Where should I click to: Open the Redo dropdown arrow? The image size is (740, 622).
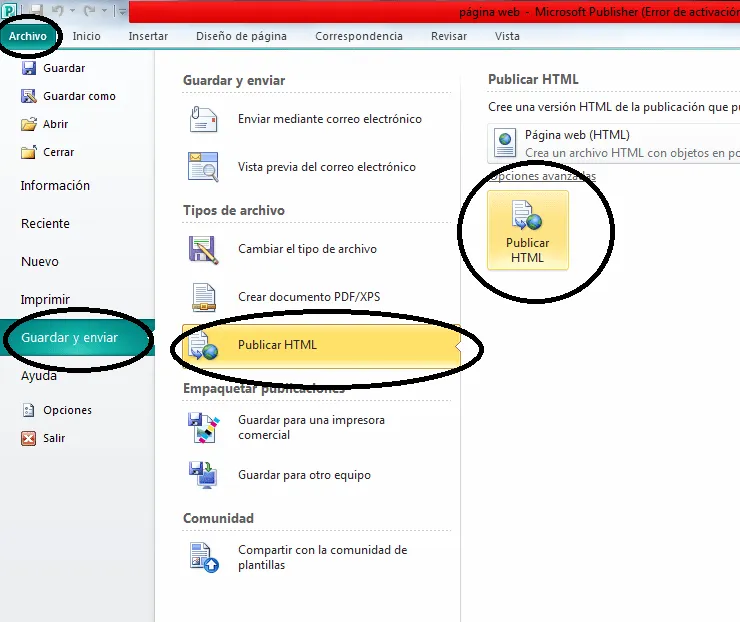pos(104,10)
